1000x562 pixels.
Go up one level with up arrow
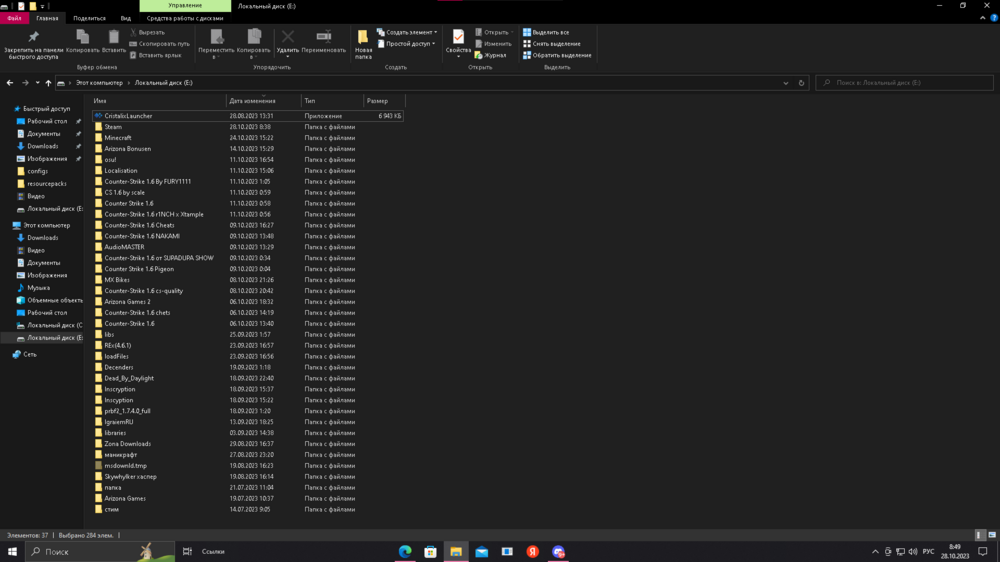point(48,82)
